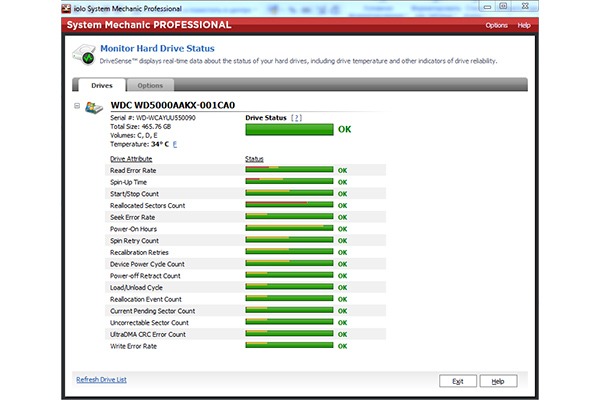Click the Exit button

pyautogui.click(x=458, y=381)
